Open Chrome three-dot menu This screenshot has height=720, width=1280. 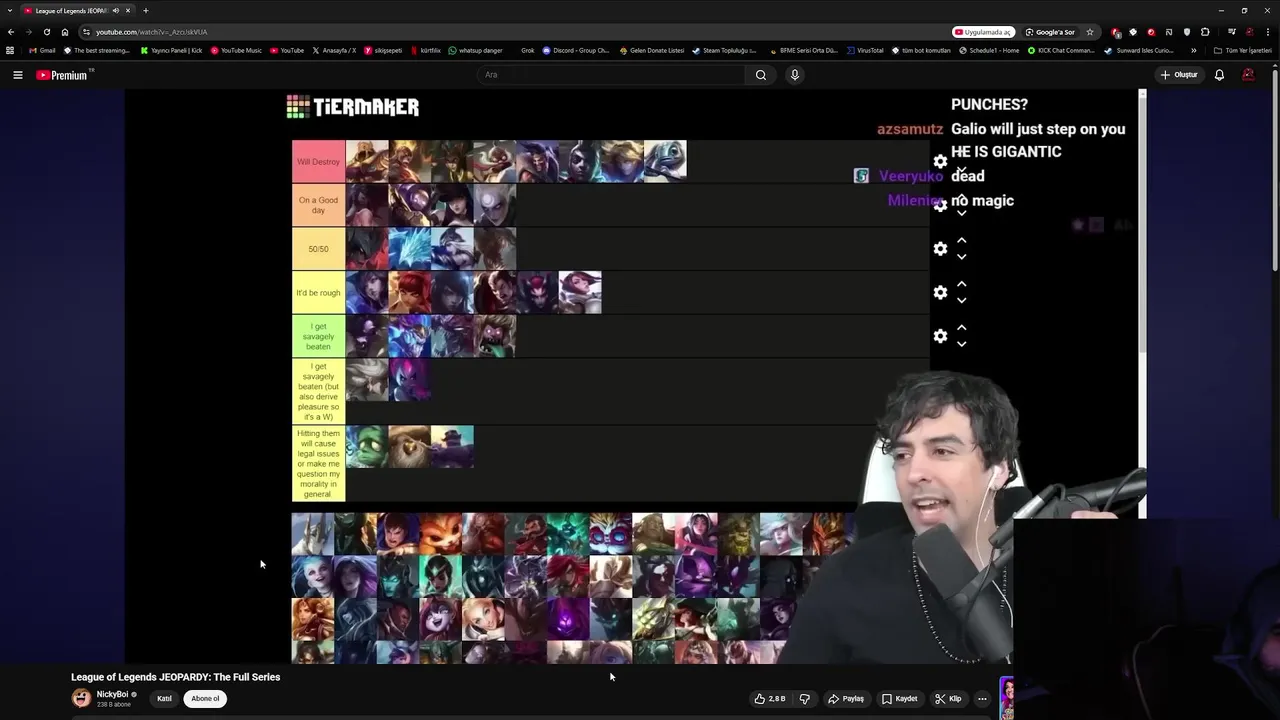[x=1267, y=32]
